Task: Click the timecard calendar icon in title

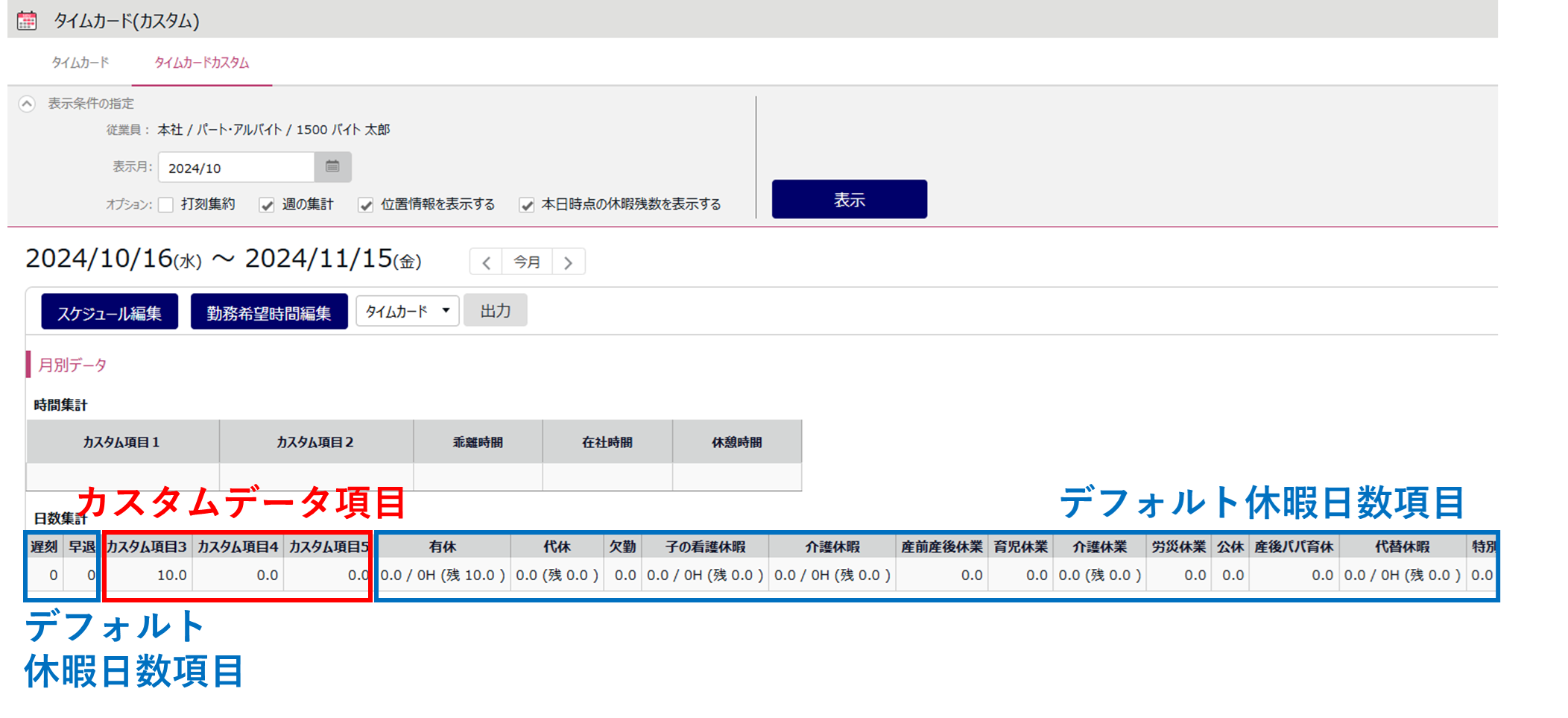Action: [x=27, y=20]
